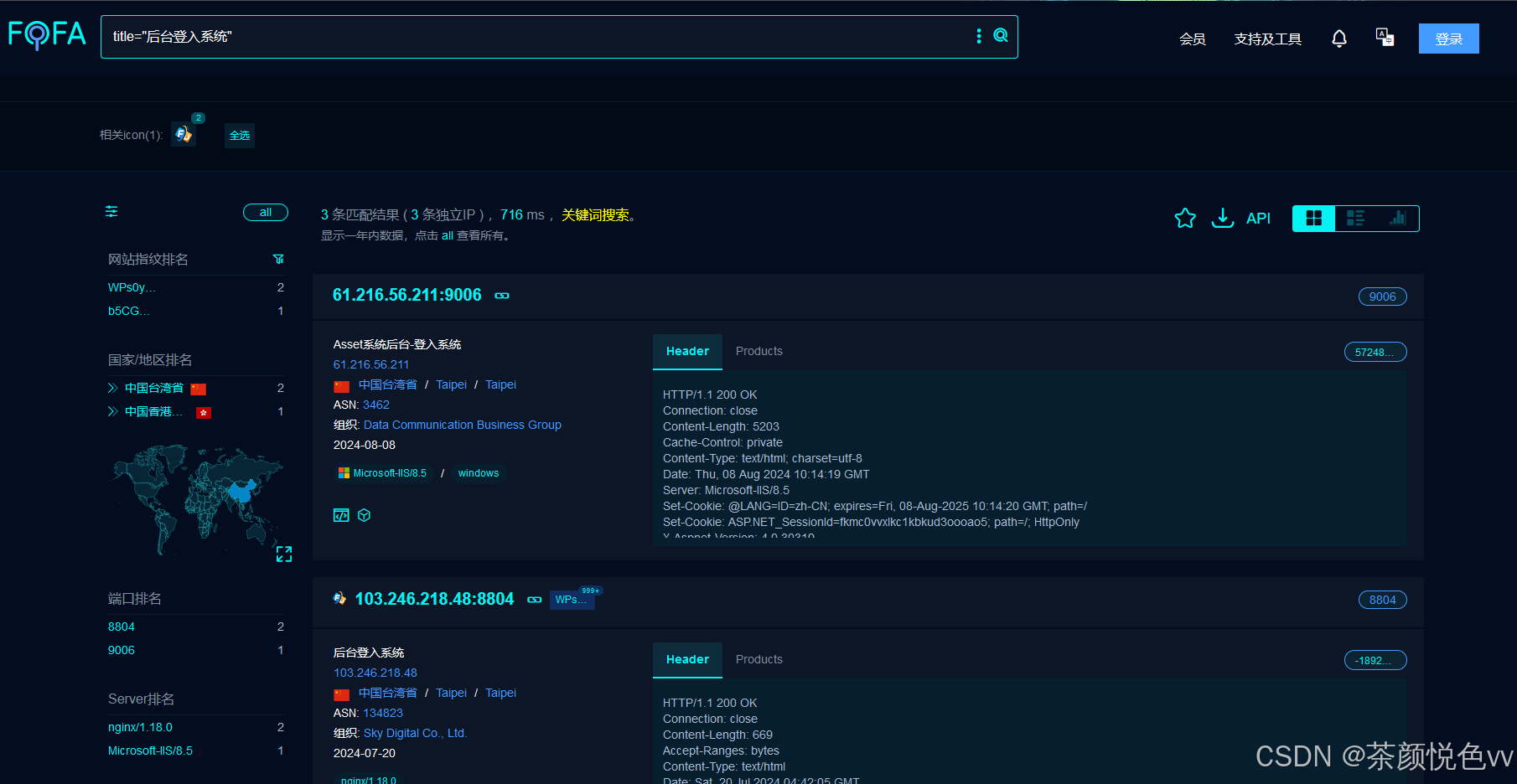1517x784 pixels.
Task: Click favicon next to 103.246.218.48:8804
Action: point(339,598)
